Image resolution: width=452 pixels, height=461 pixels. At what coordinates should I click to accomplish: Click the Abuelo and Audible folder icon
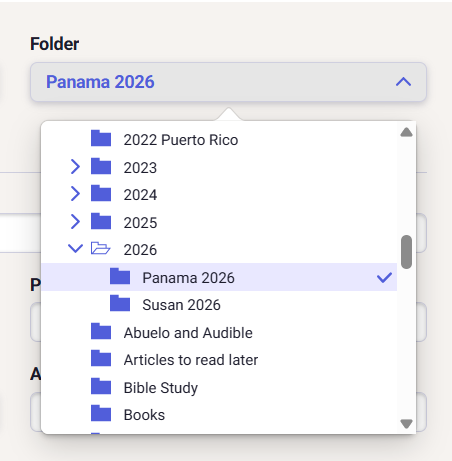[x=101, y=331]
